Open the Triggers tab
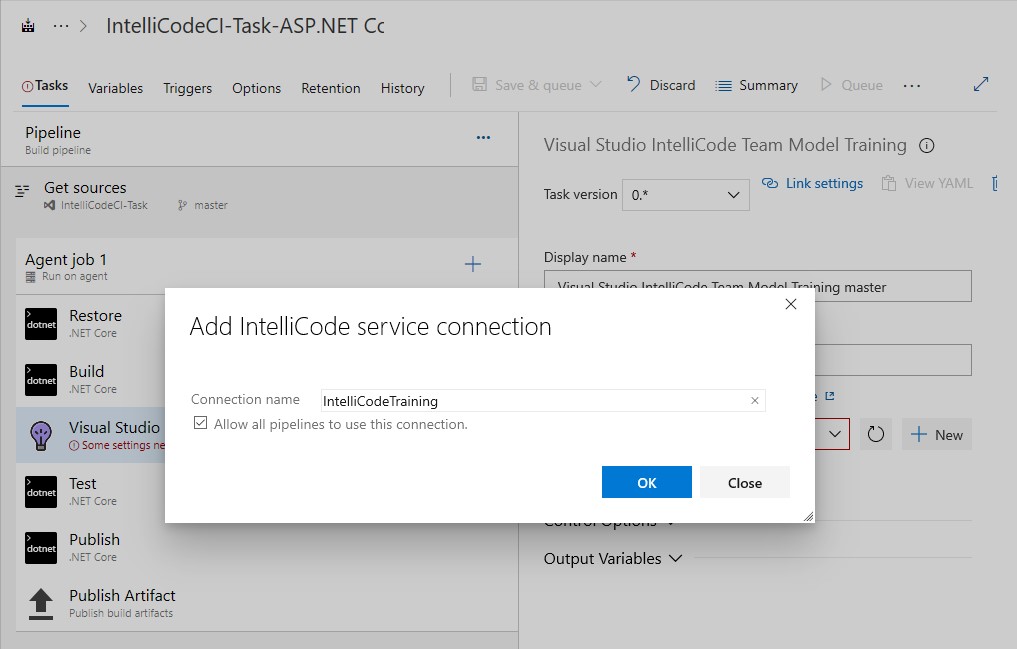Screen dimensions: 1017x649 coord(187,88)
